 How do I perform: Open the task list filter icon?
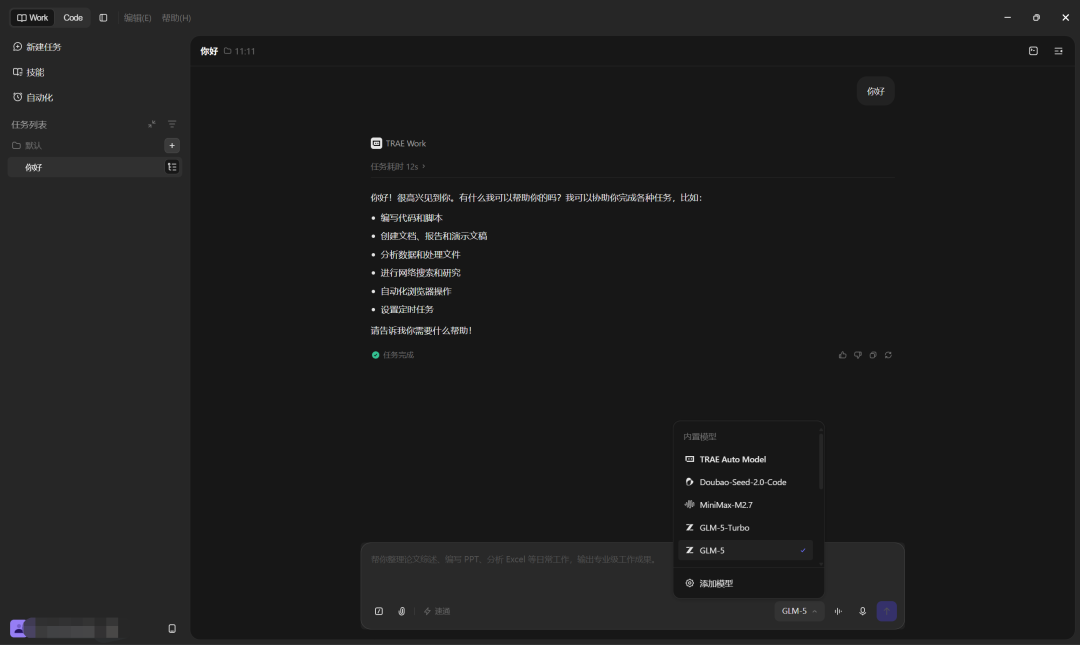click(172, 125)
